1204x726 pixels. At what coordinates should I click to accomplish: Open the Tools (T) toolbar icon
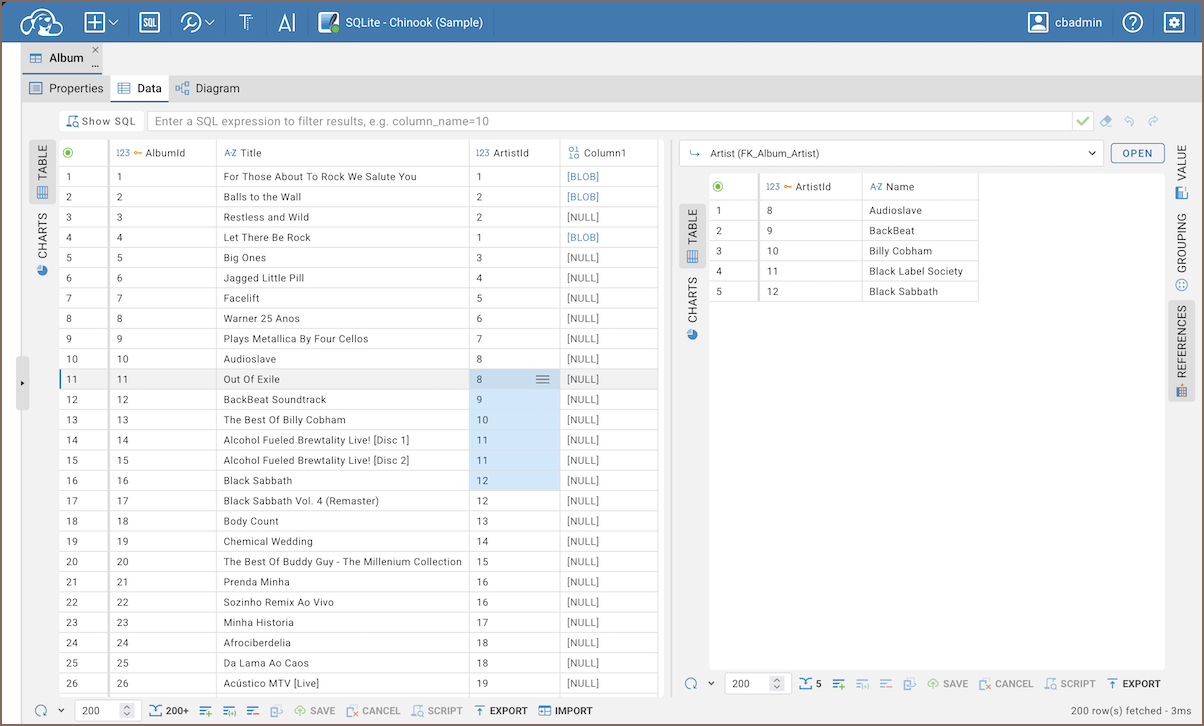coord(246,22)
